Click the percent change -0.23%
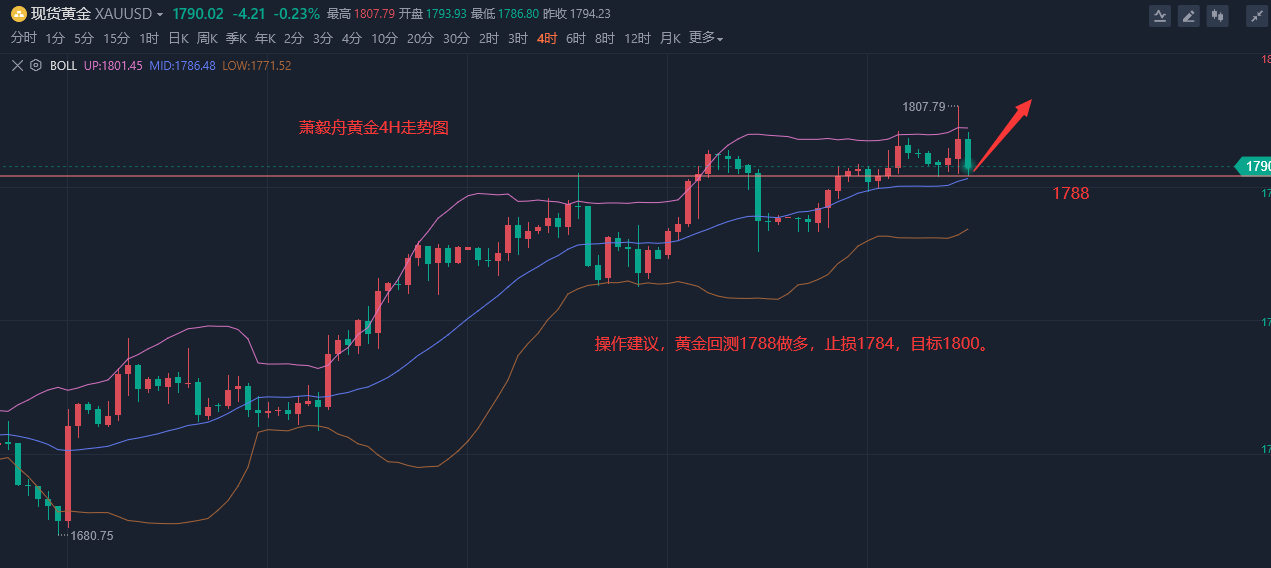The width and height of the screenshot is (1271, 568). point(297,14)
